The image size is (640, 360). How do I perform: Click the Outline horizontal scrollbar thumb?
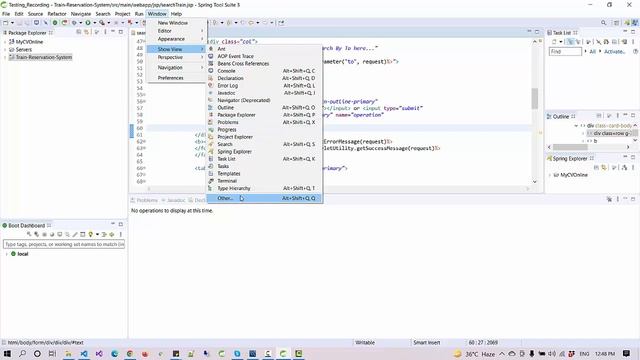pos(570,147)
